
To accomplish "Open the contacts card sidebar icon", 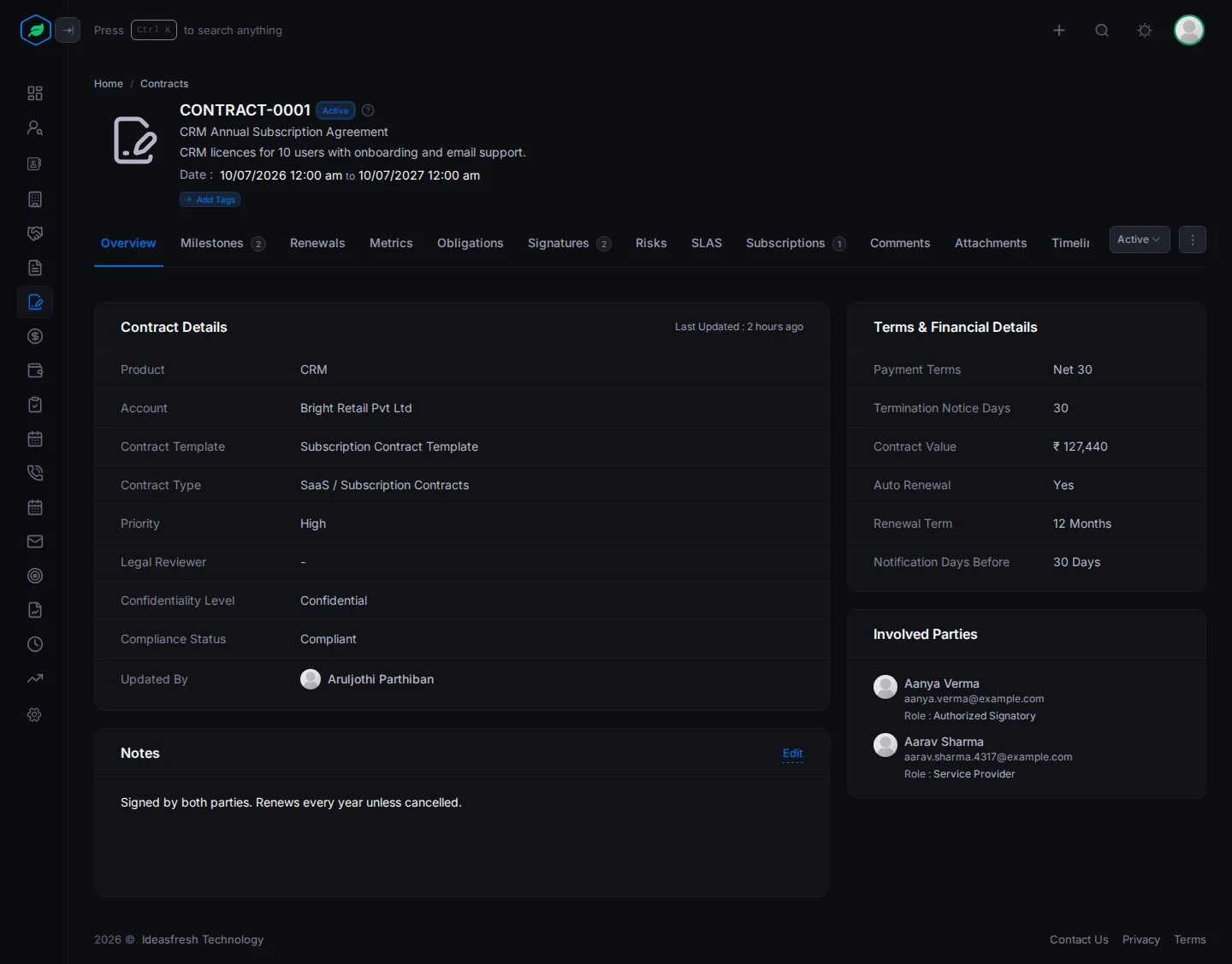I will 35,163.
